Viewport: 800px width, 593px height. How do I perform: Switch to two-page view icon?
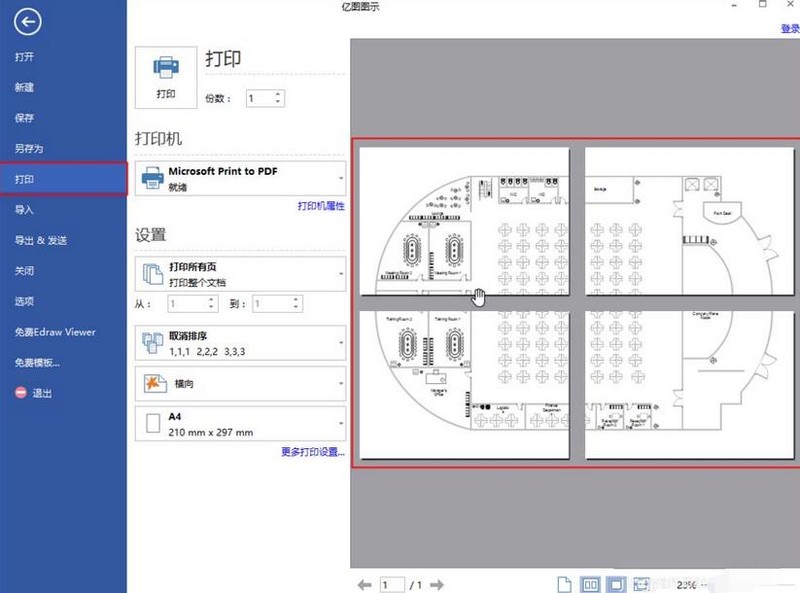click(590, 584)
